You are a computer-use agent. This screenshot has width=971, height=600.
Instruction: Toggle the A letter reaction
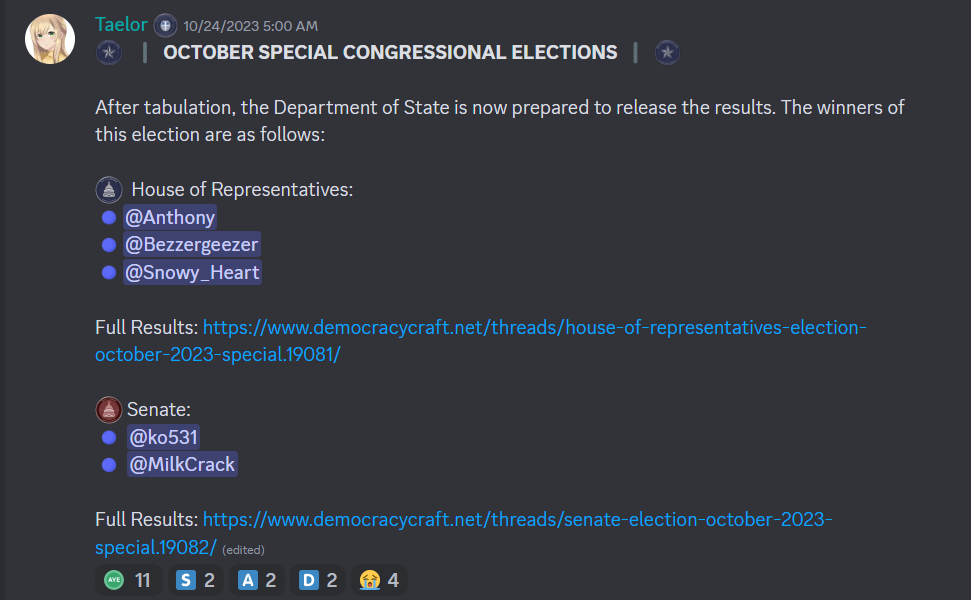point(256,580)
